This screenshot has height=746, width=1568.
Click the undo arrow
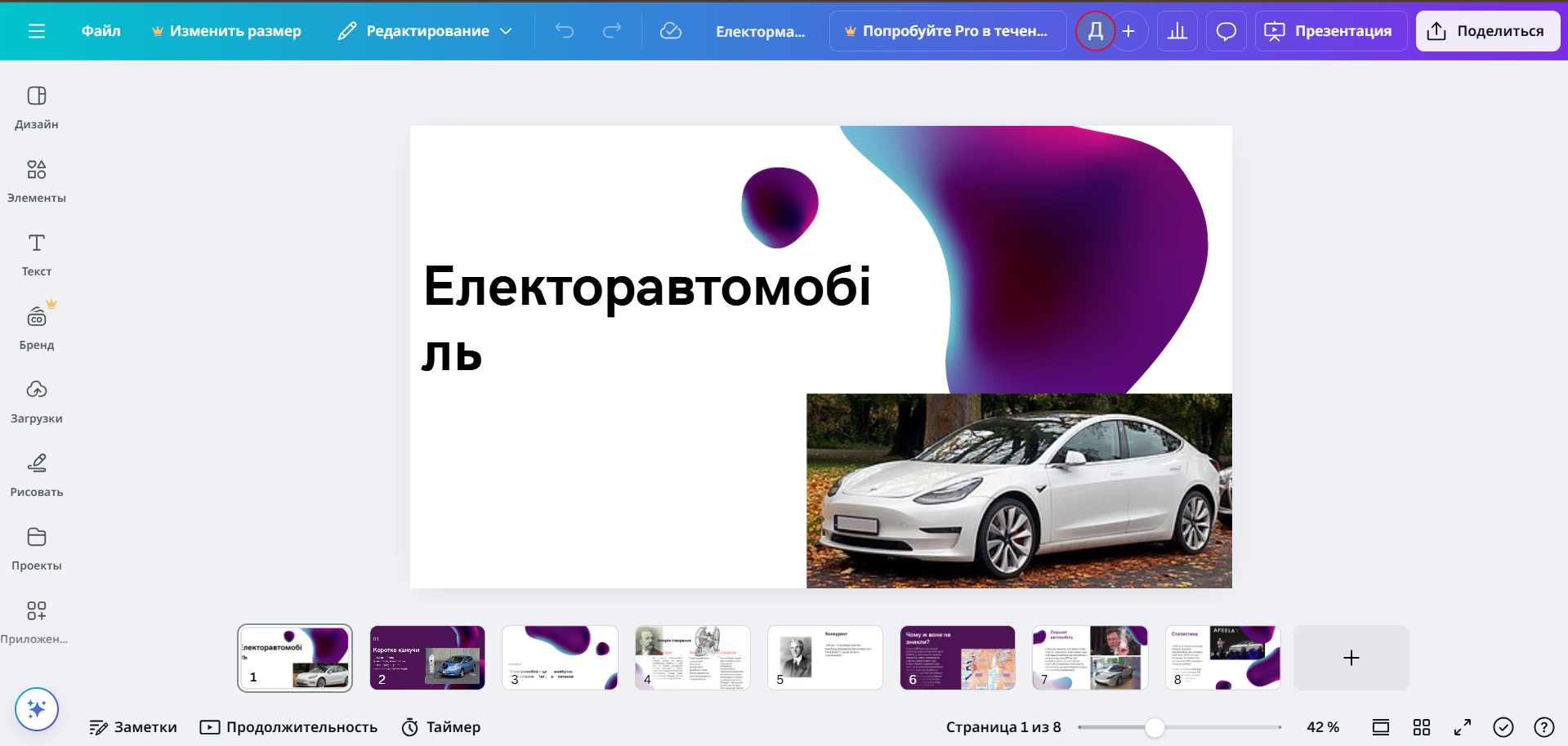565,31
